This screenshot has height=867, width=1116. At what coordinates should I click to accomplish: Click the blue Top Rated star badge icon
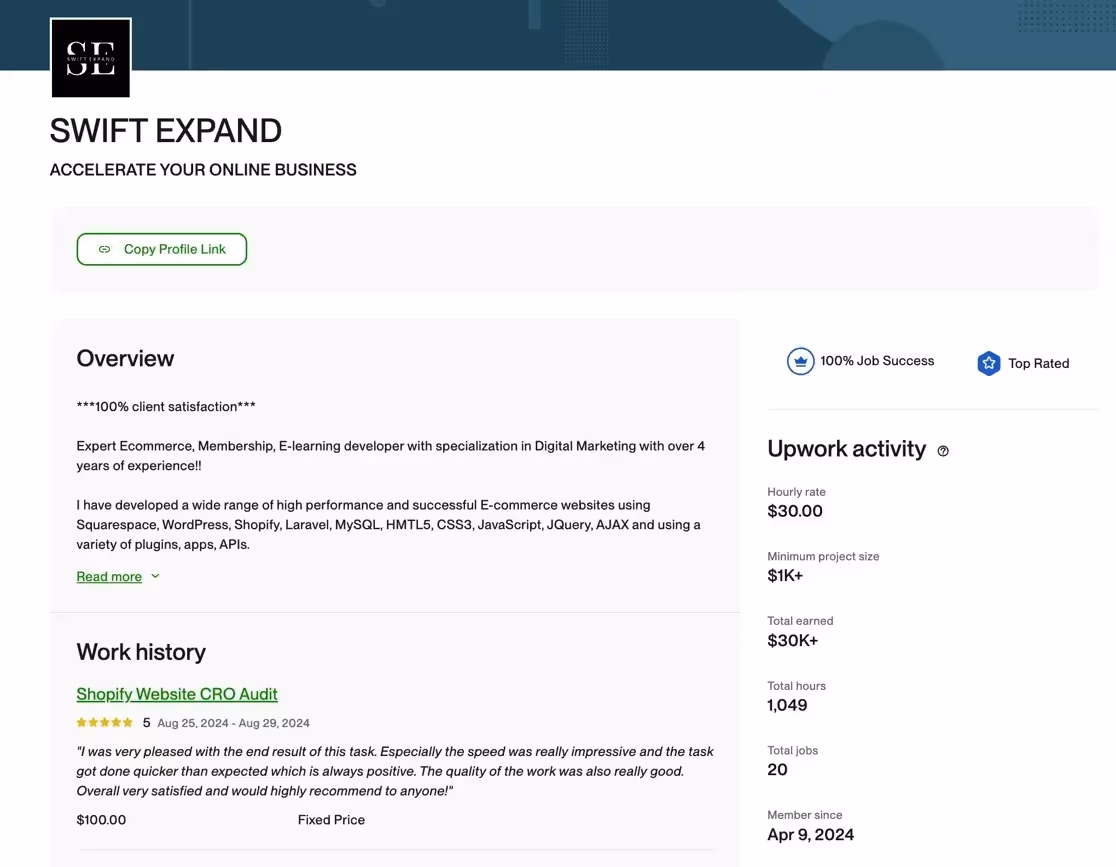989,363
